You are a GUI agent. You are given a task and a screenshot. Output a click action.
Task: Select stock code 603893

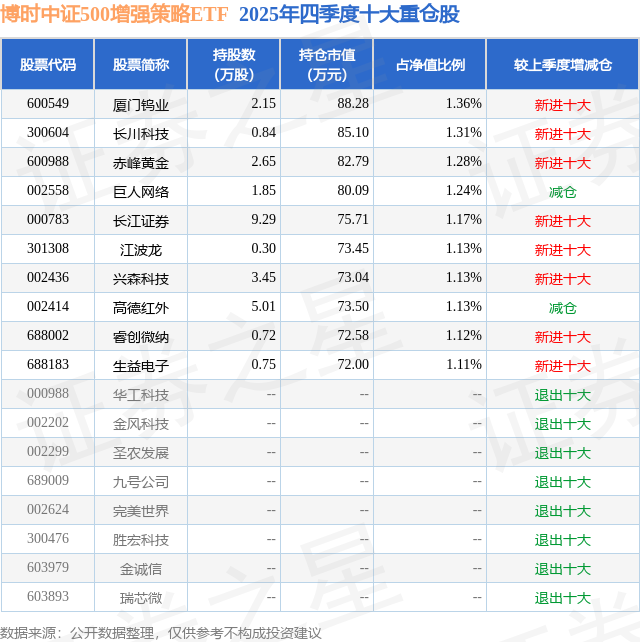pyautogui.click(x=48, y=597)
